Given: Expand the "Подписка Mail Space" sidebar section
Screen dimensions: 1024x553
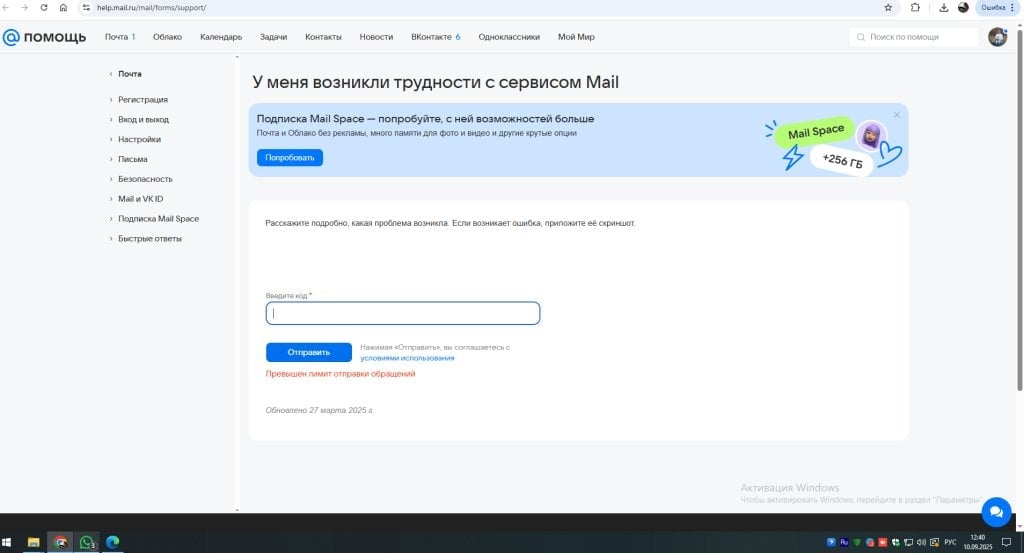Looking at the screenshot, I should (158, 219).
